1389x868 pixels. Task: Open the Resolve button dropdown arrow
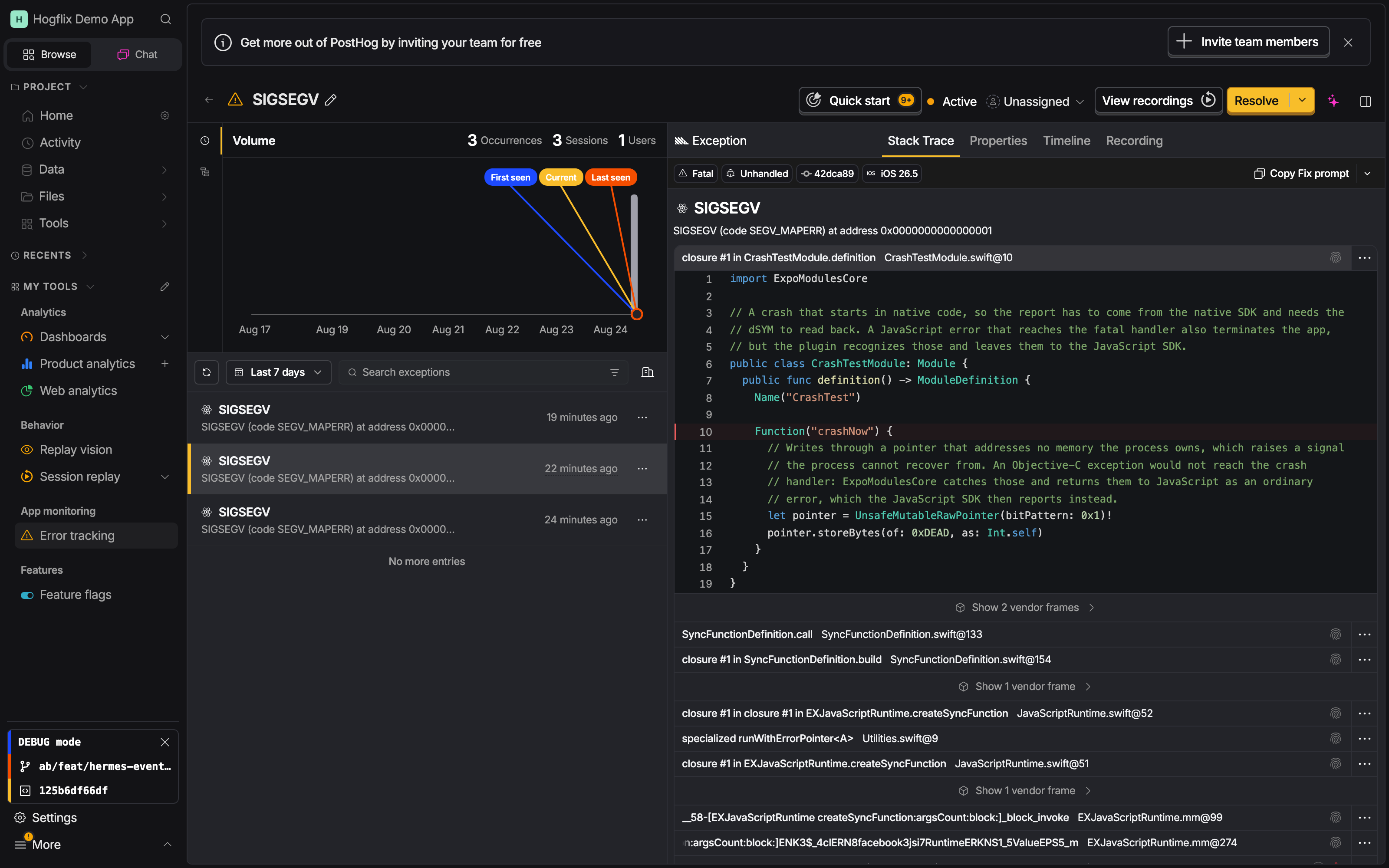[1302, 100]
